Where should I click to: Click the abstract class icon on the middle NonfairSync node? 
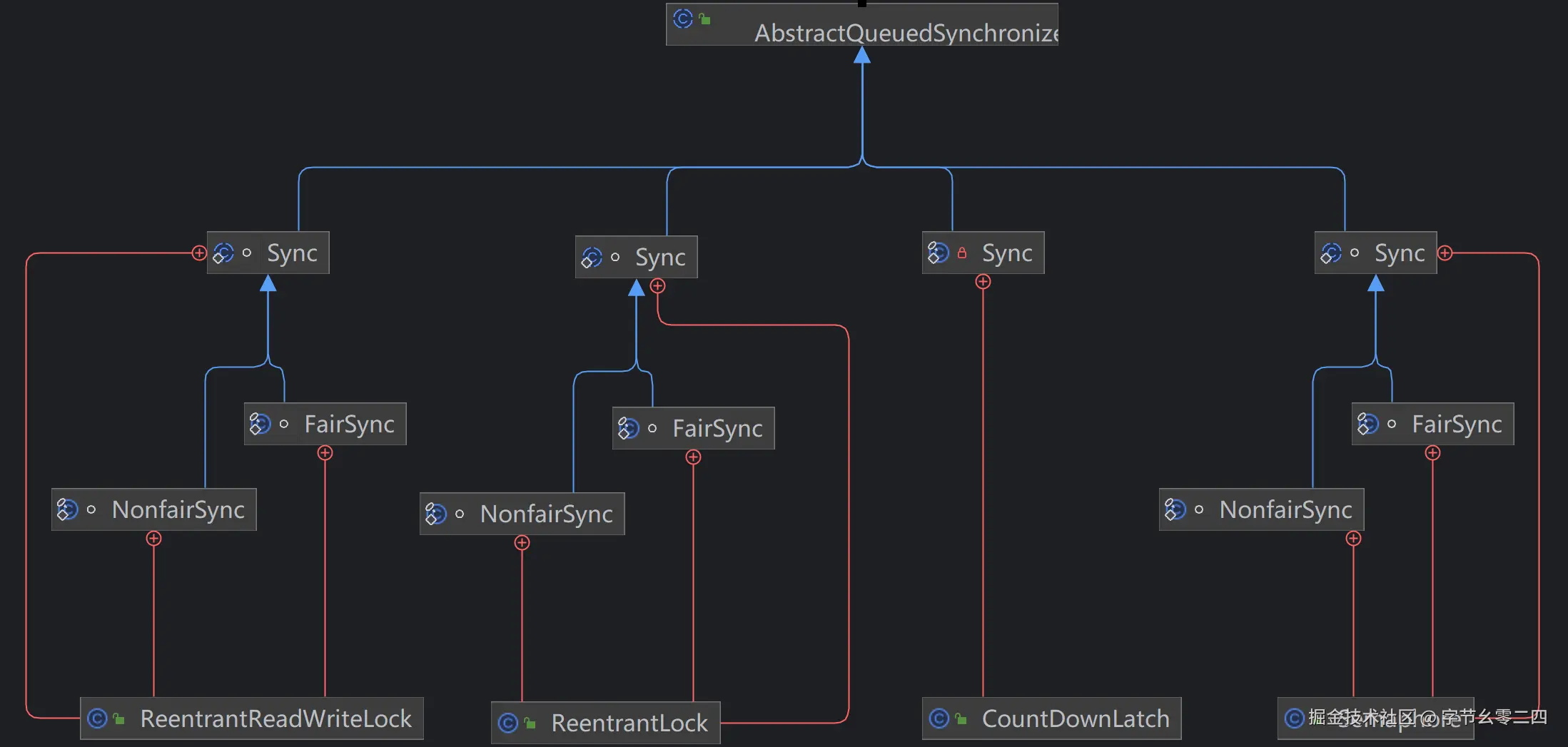436,513
